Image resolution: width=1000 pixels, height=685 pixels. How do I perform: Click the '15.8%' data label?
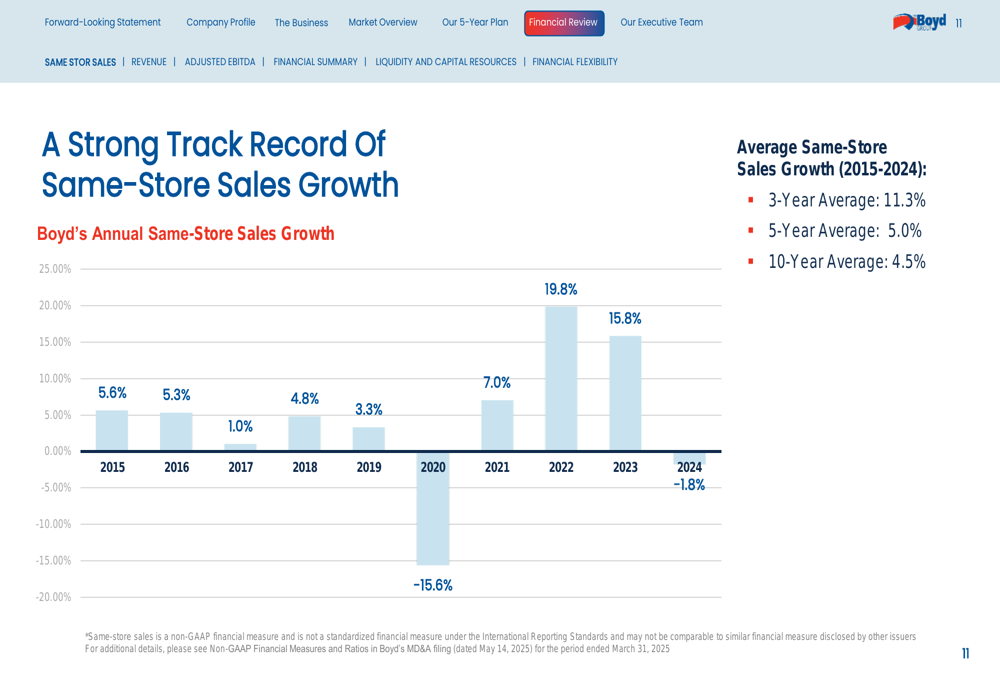pyautogui.click(x=625, y=318)
